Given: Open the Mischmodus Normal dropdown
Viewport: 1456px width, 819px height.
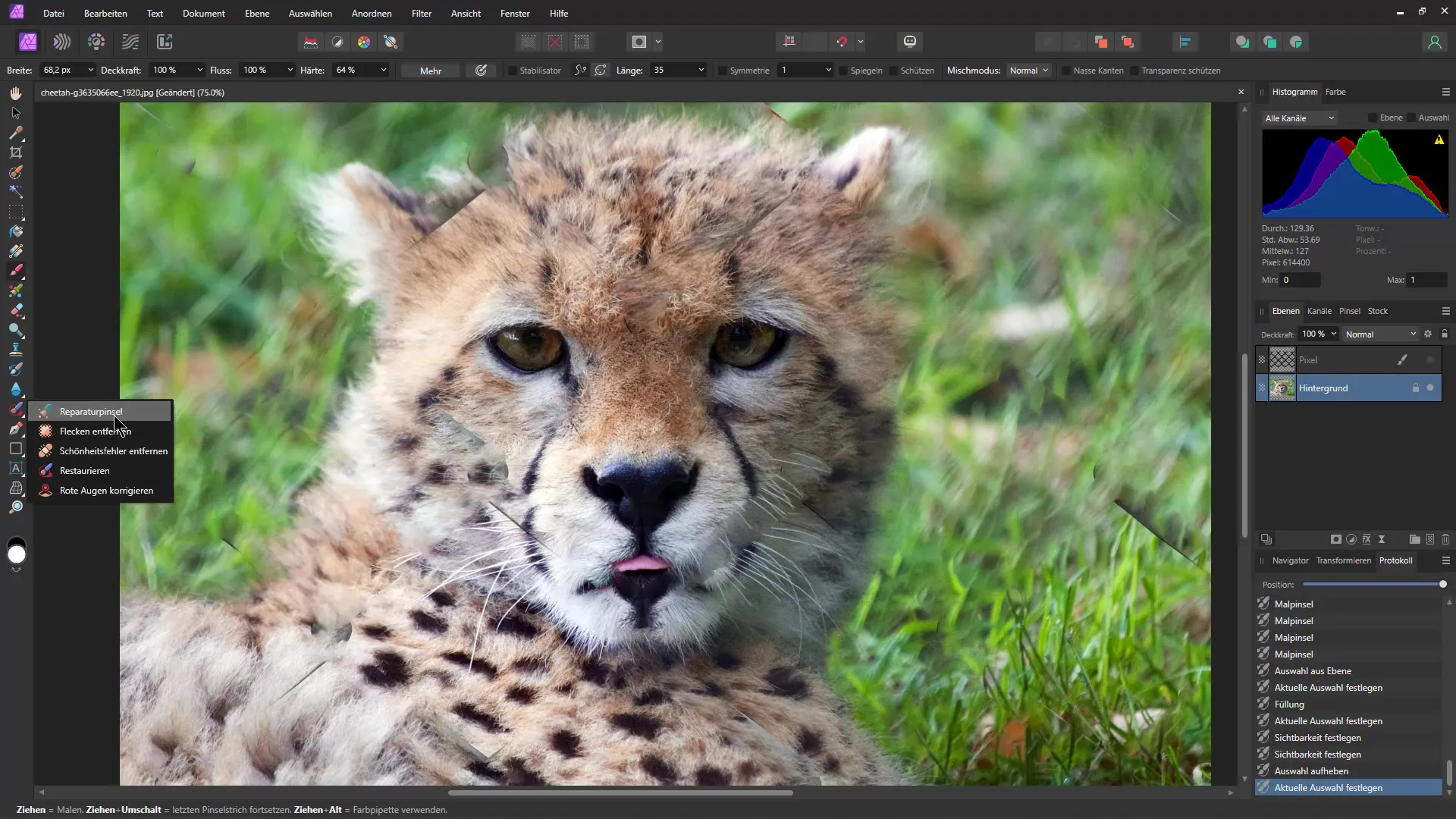Looking at the screenshot, I should (x=1028, y=71).
